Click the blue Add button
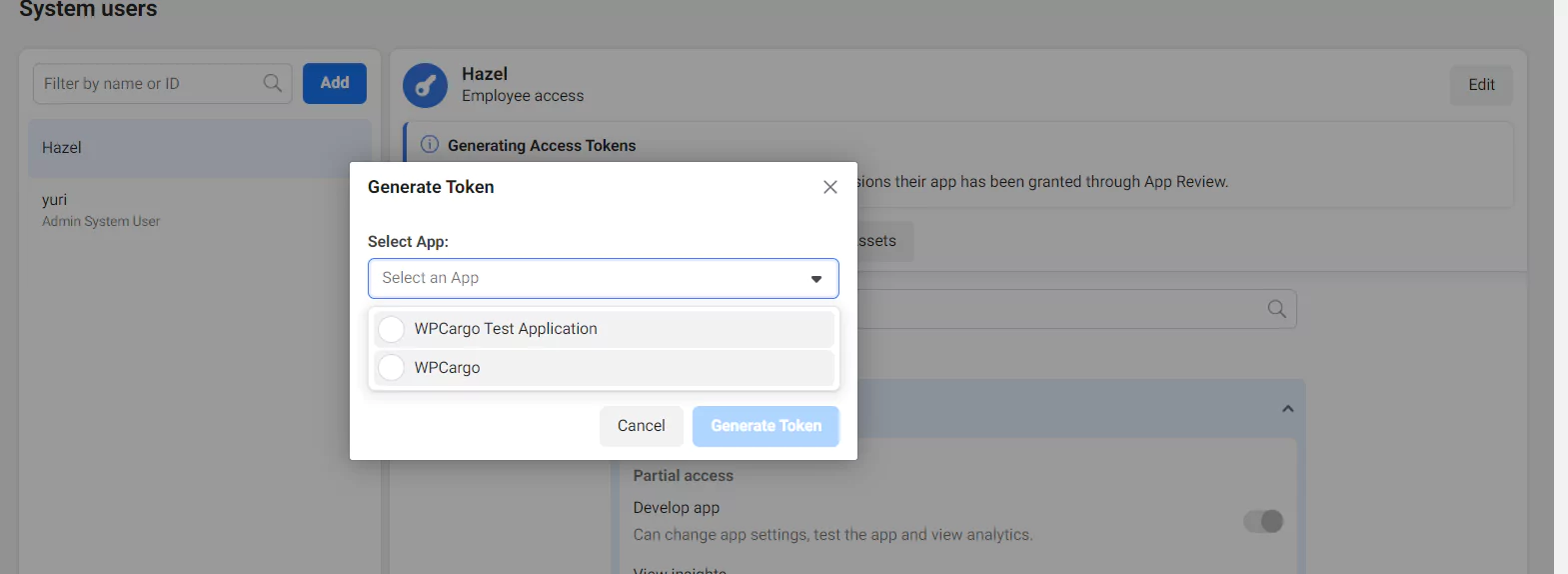 pyautogui.click(x=335, y=83)
